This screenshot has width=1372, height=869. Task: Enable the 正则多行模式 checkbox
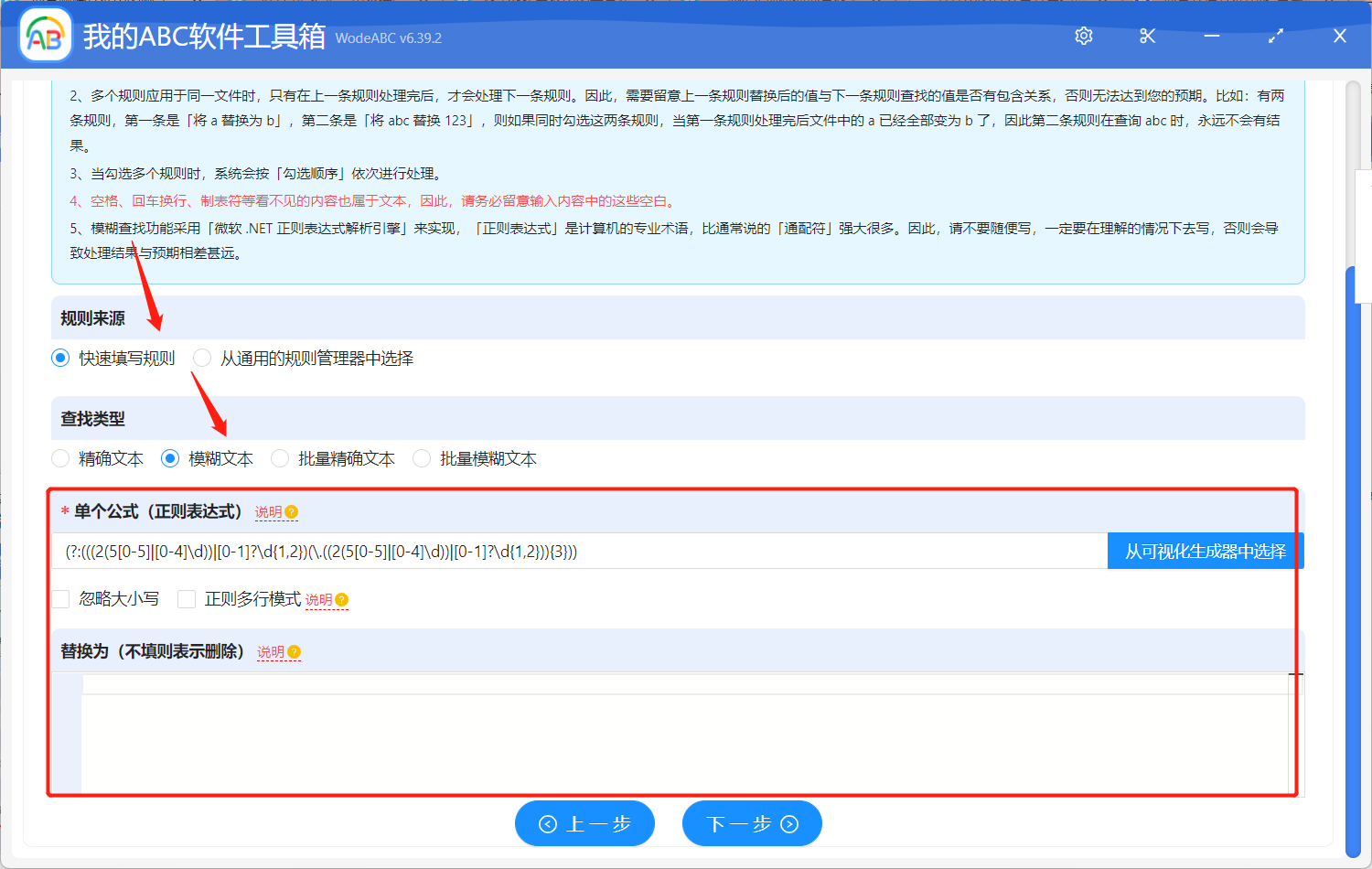pyautogui.click(x=187, y=598)
